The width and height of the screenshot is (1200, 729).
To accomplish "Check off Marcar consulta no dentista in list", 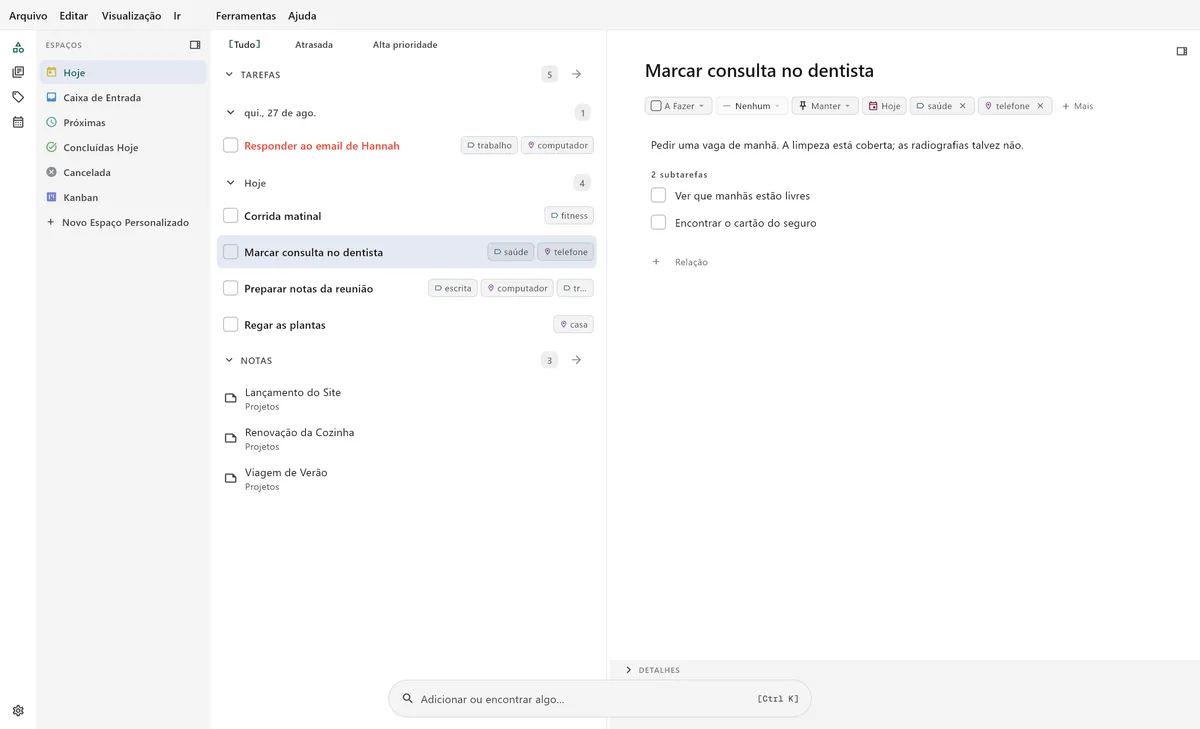I will pyautogui.click(x=231, y=252).
